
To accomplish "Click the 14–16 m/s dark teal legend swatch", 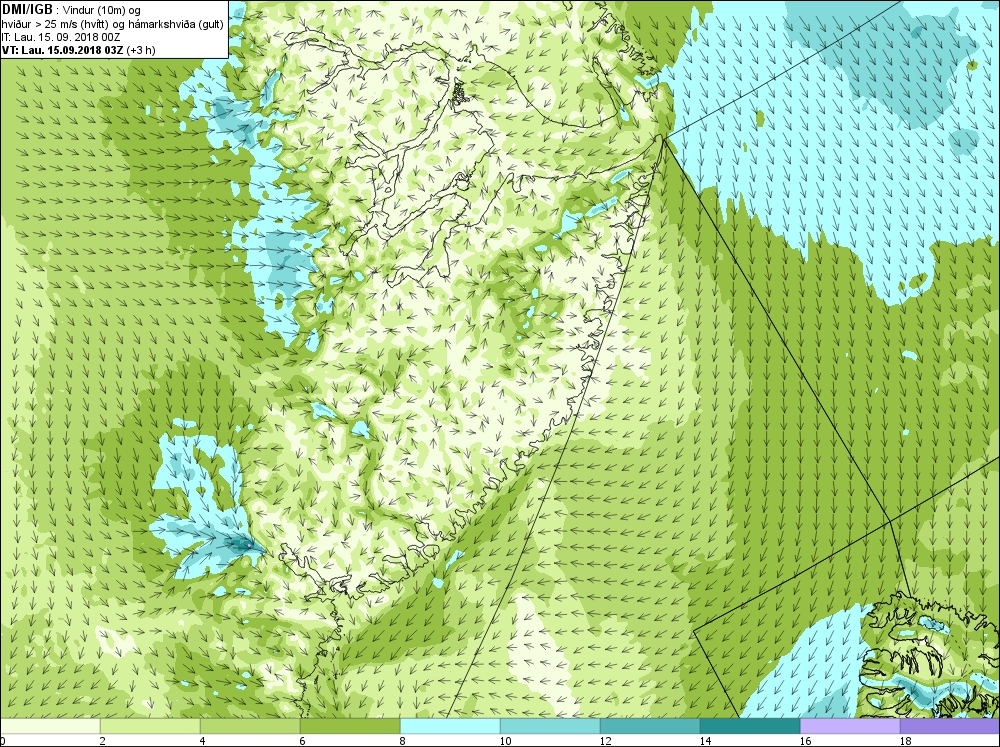I will click(750, 726).
